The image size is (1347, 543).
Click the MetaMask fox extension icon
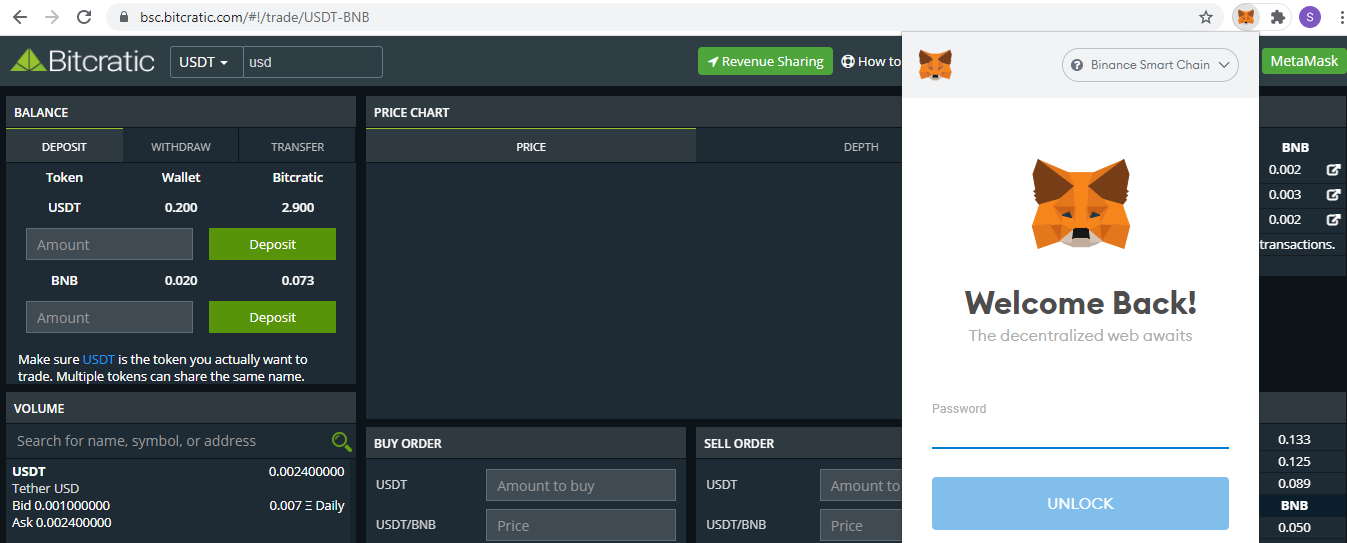click(1245, 17)
